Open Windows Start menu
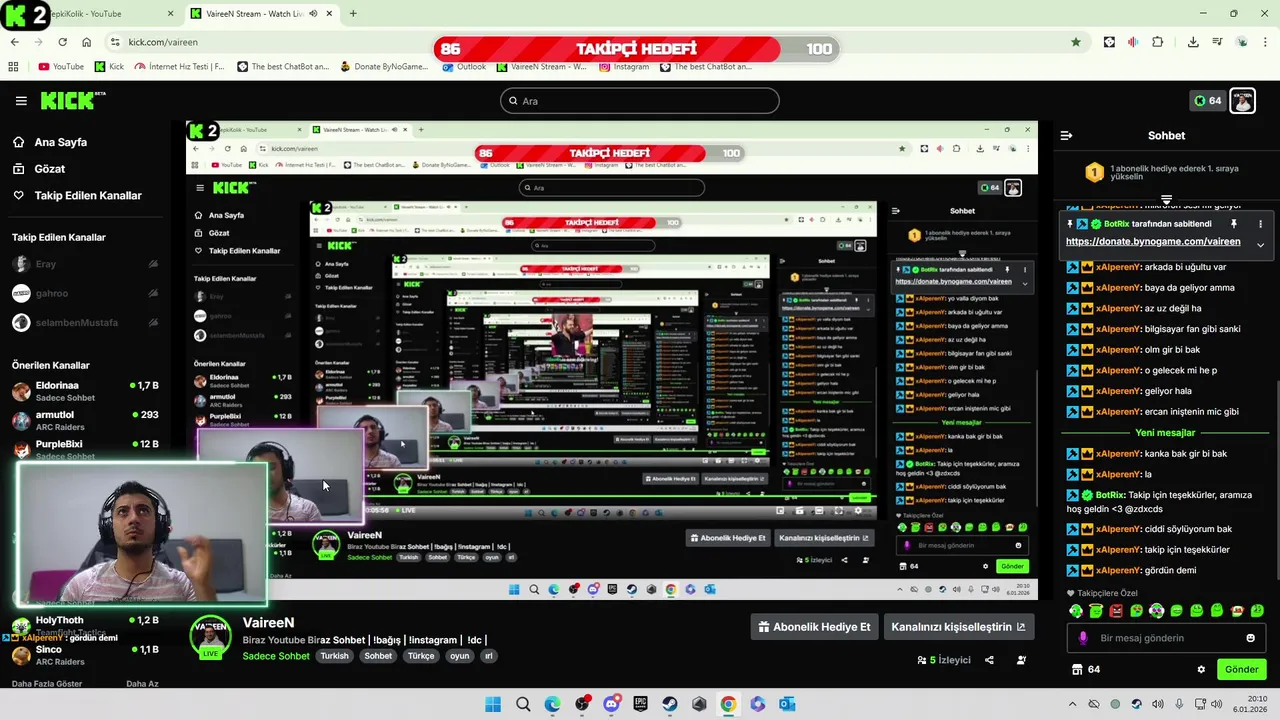 coord(493,704)
